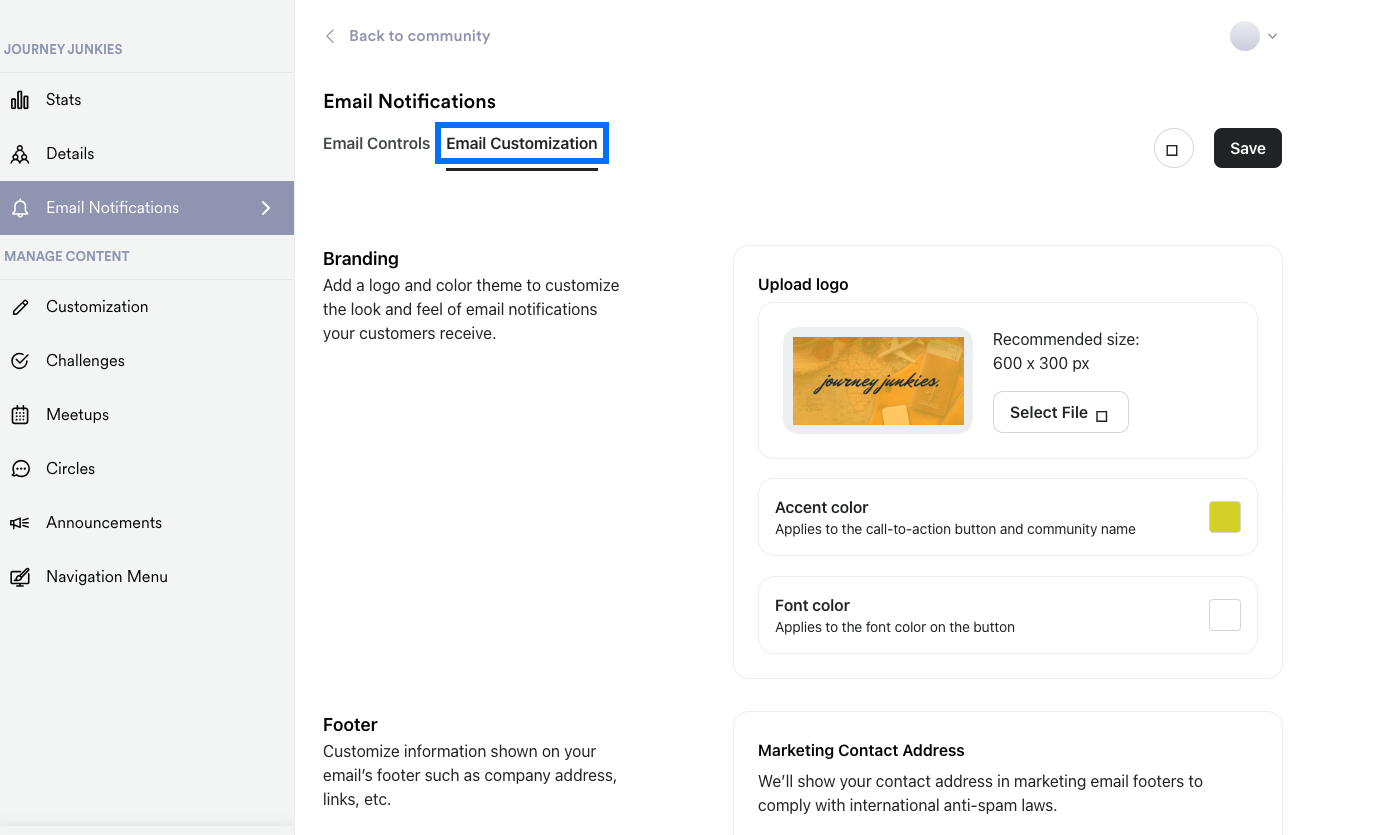Switch to the Email Controls tab
The image size is (1375, 835).
376,143
